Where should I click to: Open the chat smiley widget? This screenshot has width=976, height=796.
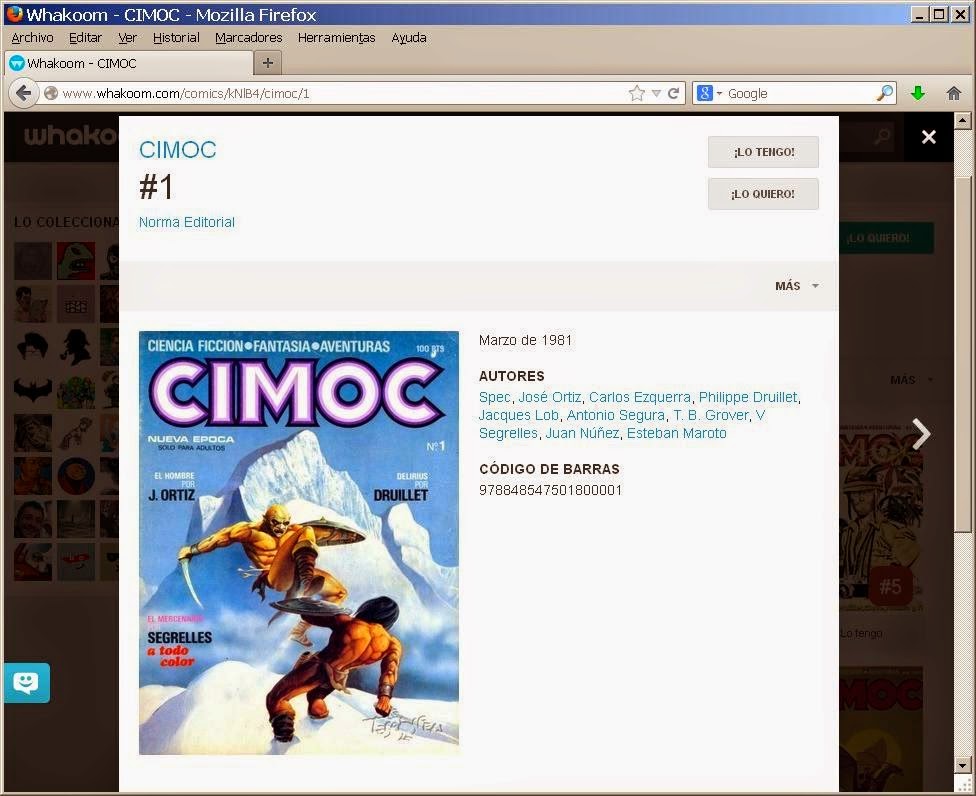pos(26,683)
